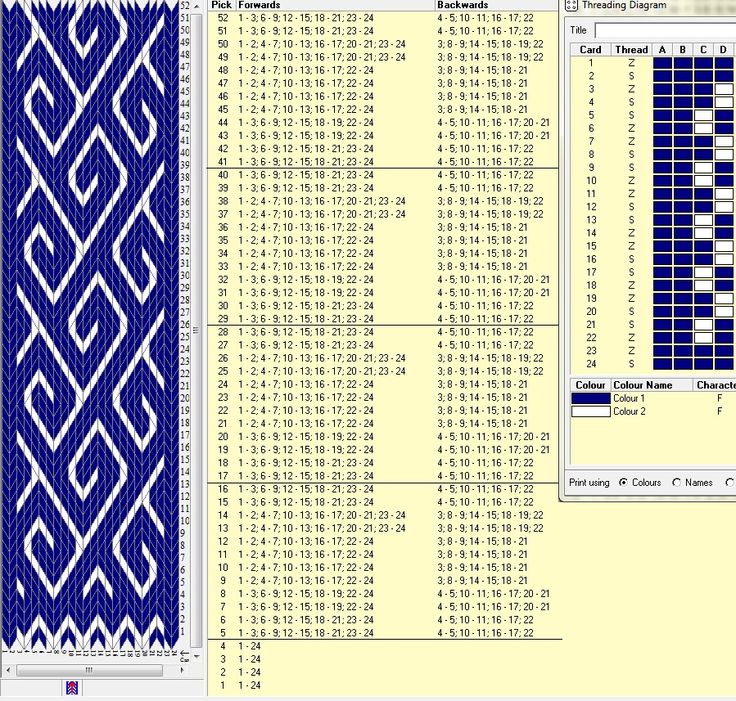736x701 pixels.
Task: Click blue hole A cell of card 12
Action: tap(662, 206)
